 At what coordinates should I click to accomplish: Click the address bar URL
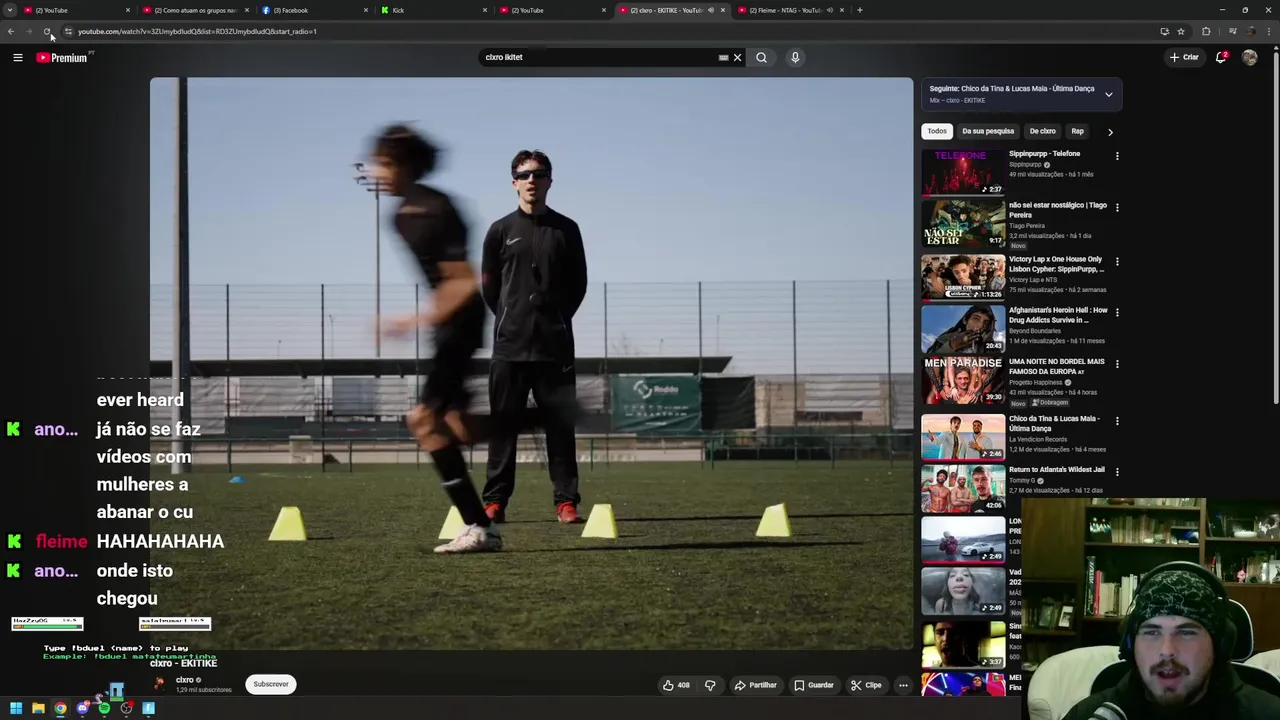tap(197, 31)
